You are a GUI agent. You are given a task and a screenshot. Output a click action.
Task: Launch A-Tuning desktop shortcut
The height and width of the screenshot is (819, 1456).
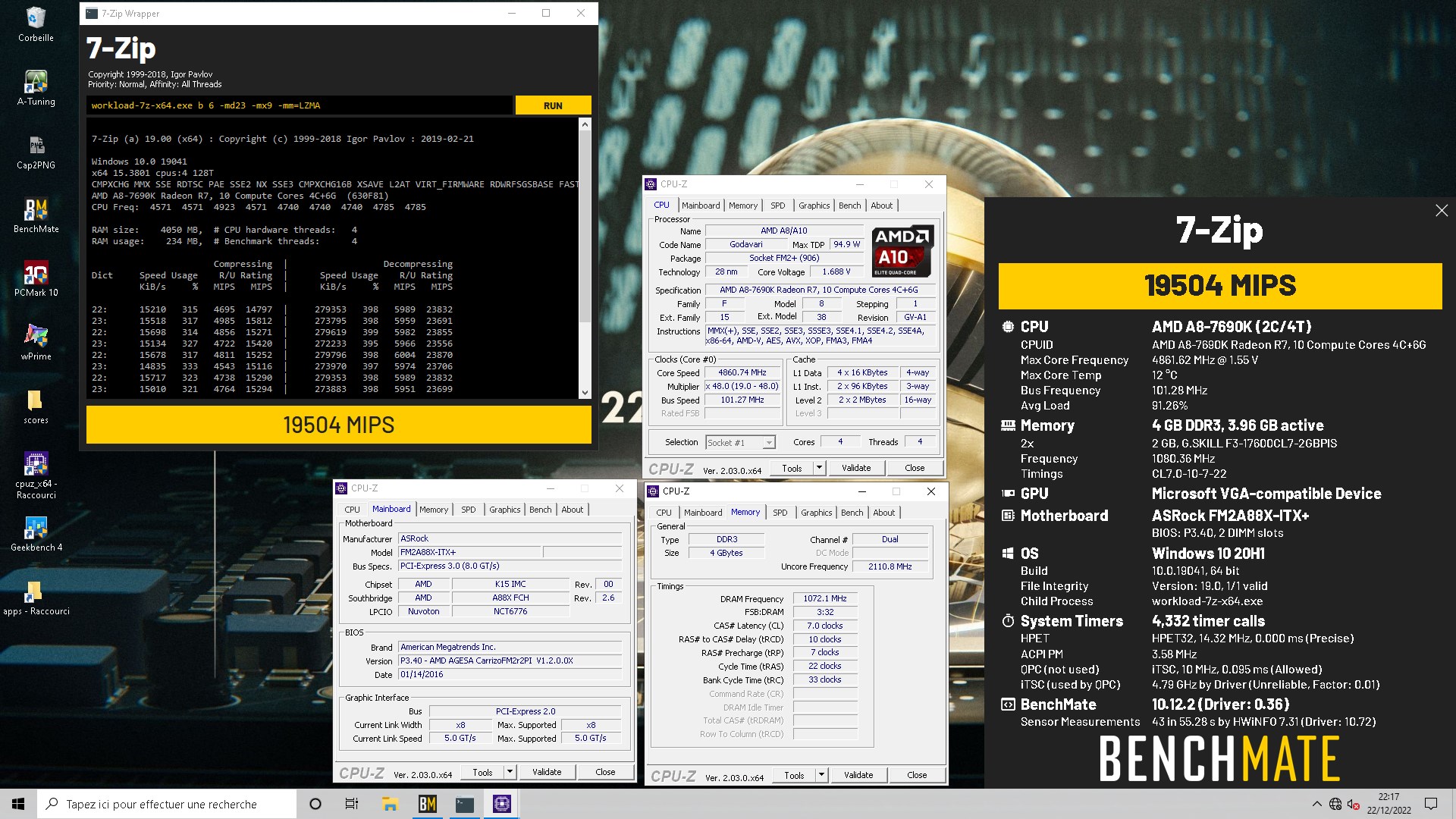[x=36, y=88]
